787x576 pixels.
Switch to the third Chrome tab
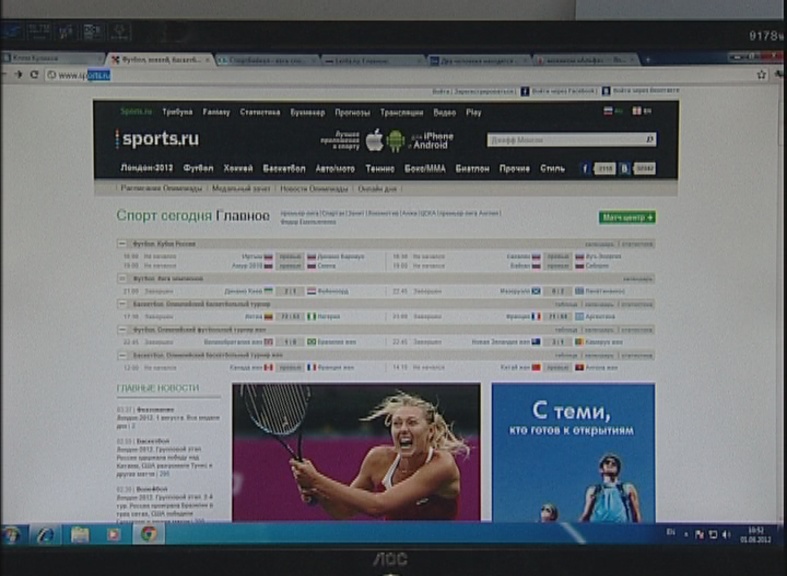click(269, 60)
